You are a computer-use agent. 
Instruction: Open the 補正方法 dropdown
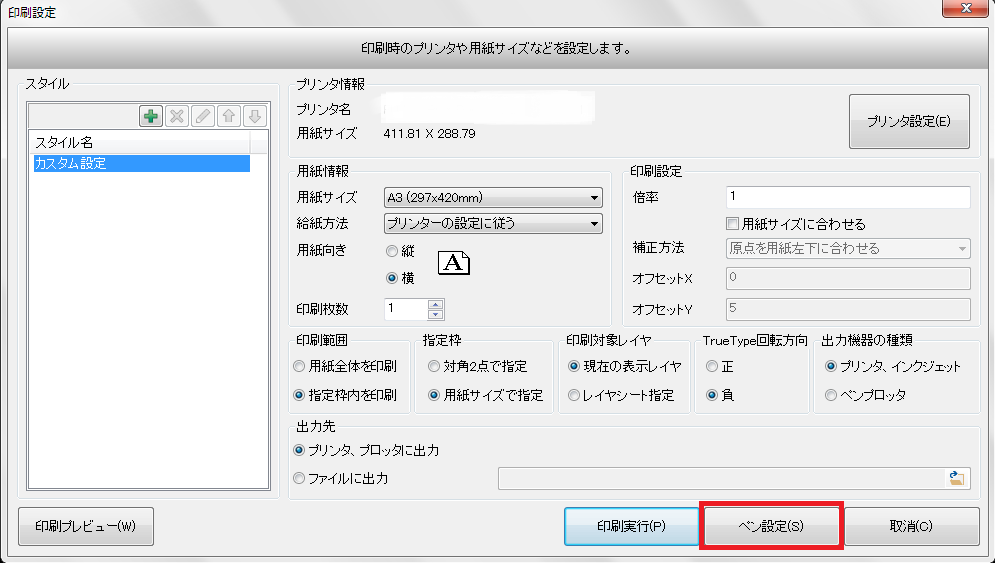(848, 248)
